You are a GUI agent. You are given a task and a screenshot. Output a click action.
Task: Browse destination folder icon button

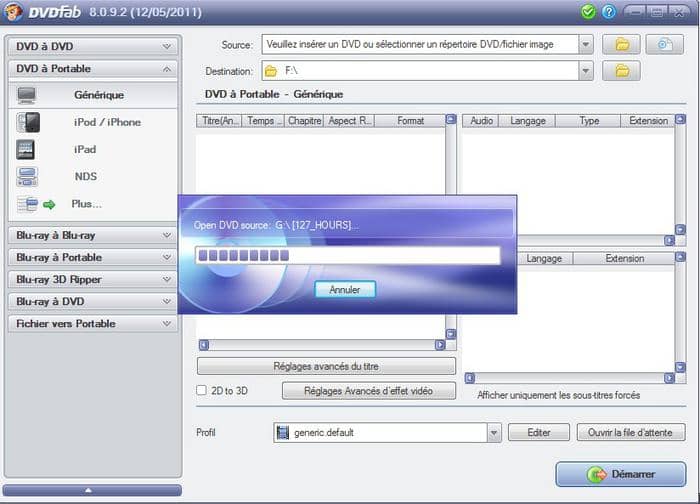pos(622,71)
